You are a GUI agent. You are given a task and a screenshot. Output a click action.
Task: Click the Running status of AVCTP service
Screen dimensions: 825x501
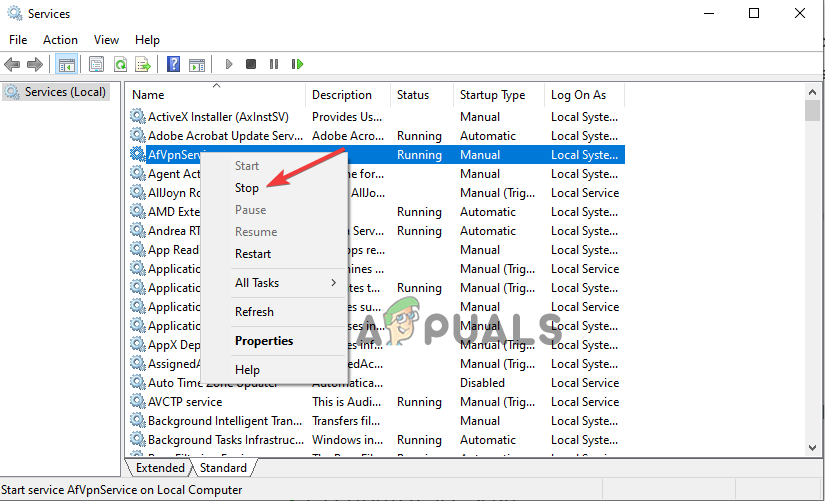tap(419, 402)
